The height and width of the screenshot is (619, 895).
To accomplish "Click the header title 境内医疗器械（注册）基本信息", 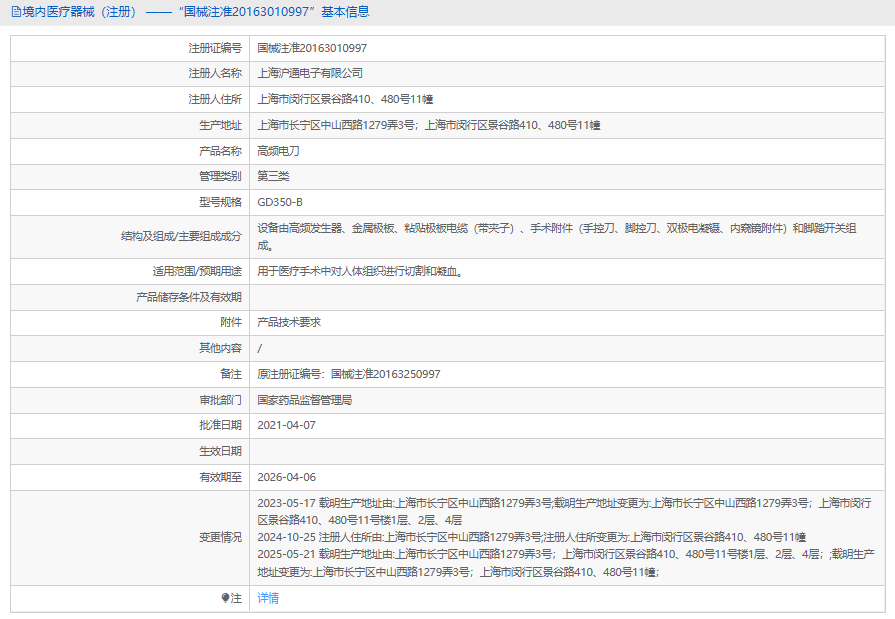I will [196, 12].
